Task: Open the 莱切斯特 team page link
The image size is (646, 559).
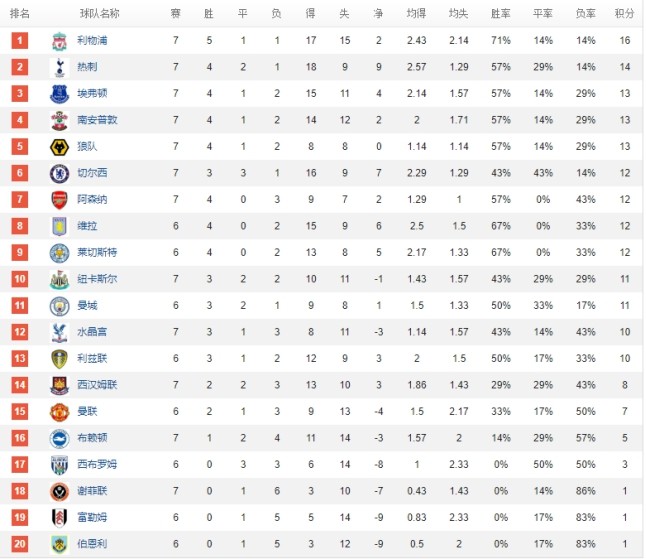Action: [97, 252]
